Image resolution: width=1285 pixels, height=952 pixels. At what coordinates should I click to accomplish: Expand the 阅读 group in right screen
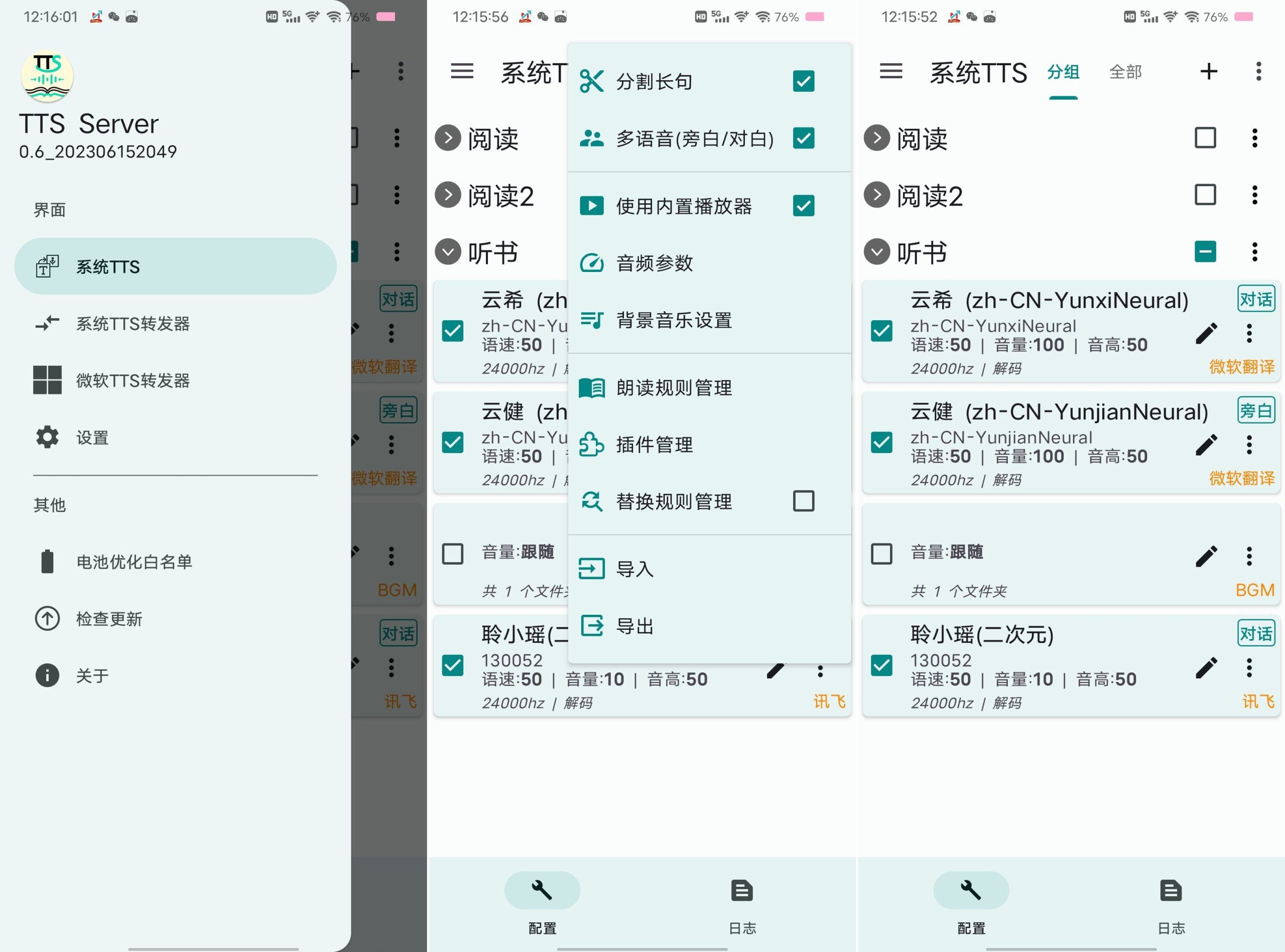tap(877, 139)
